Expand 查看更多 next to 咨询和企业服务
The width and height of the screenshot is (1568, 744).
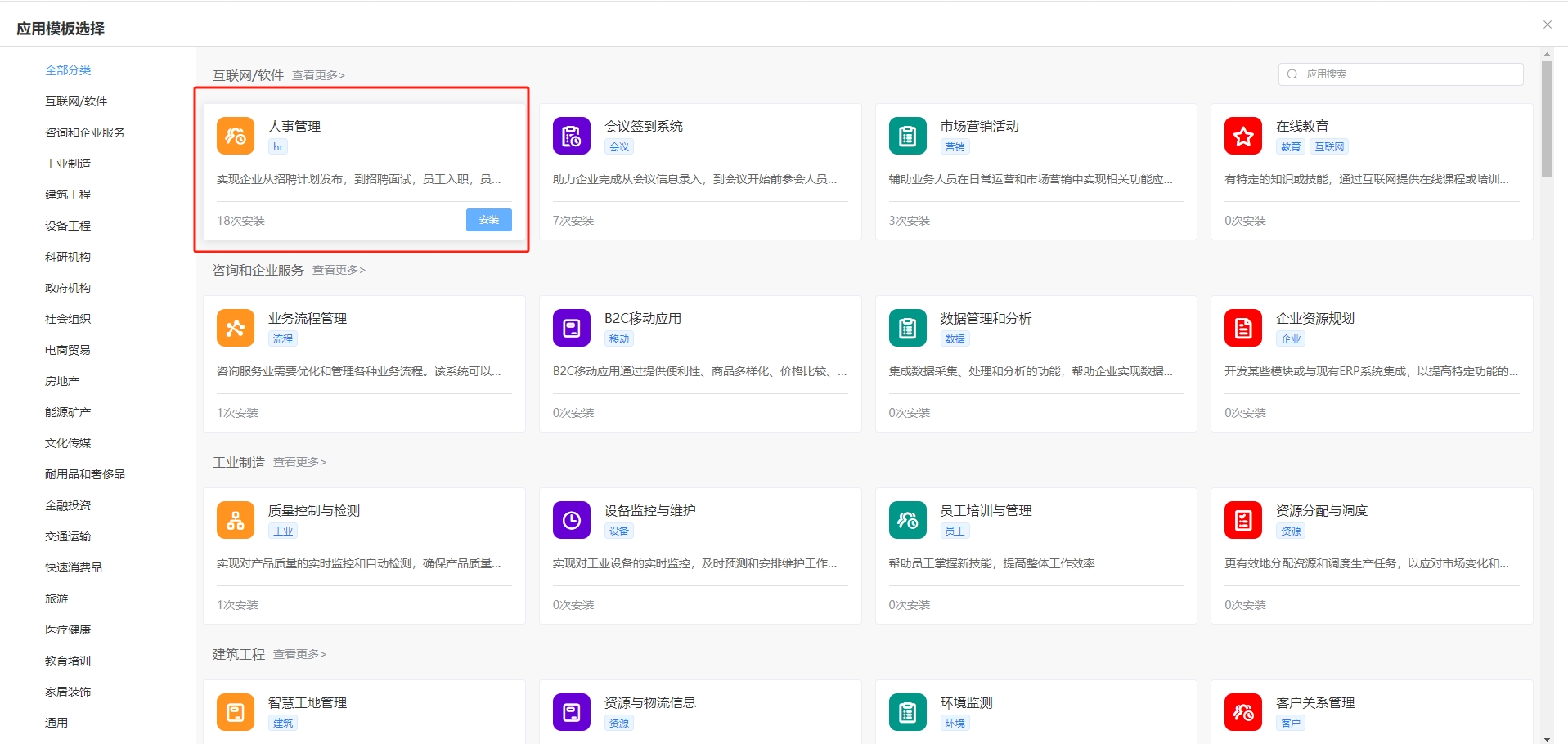tap(339, 270)
